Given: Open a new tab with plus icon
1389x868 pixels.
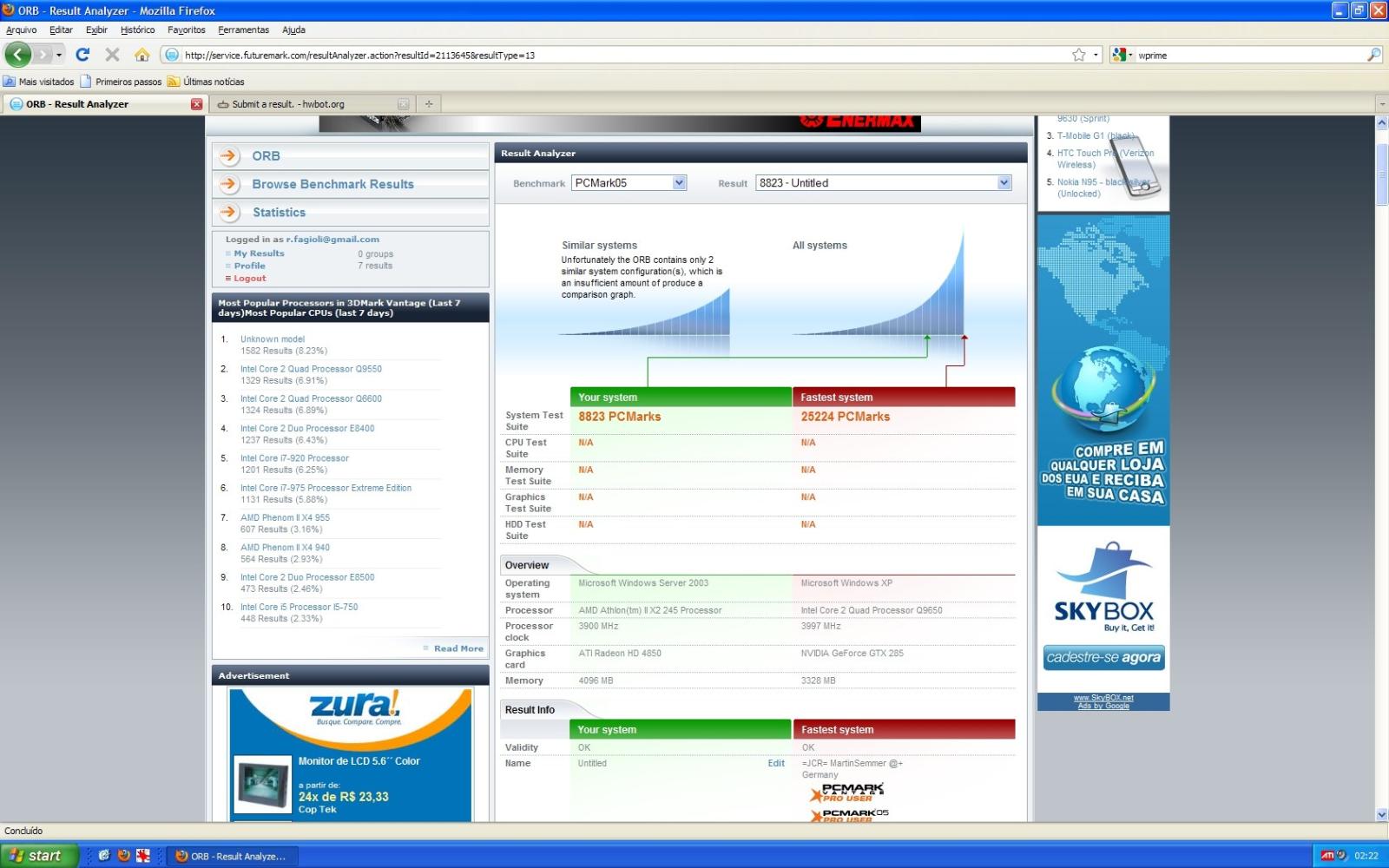Looking at the screenshot, I should point(429,104).
